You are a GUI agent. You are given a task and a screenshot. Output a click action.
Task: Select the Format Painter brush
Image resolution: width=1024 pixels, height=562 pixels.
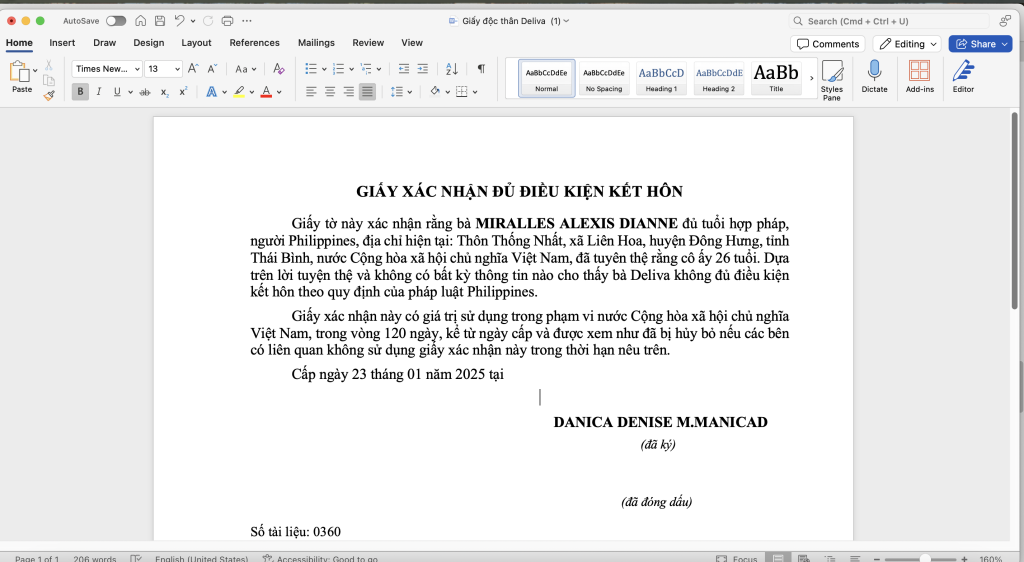[49, 96]
